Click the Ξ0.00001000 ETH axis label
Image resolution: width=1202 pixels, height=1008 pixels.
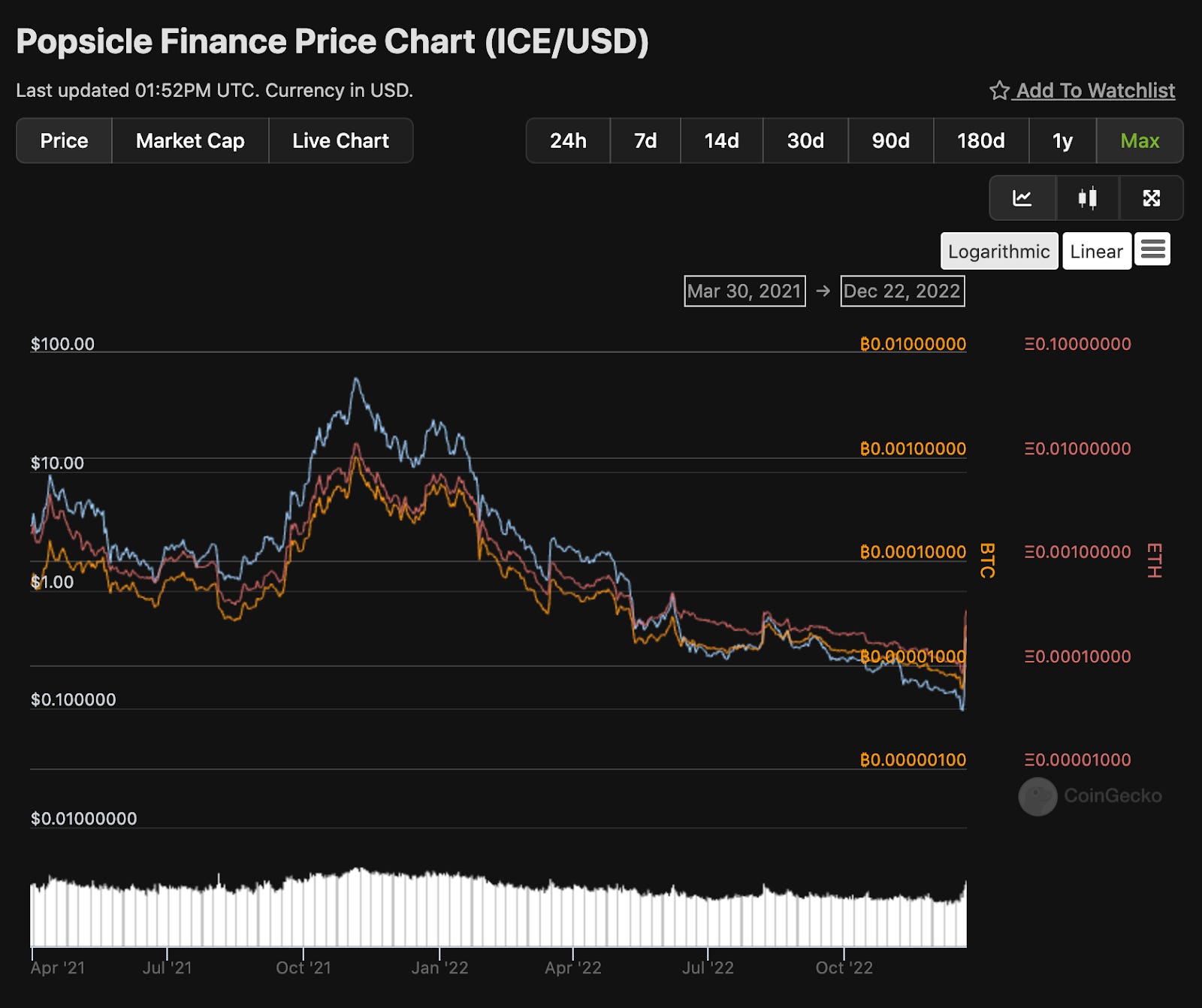(x=1077, y=760)
